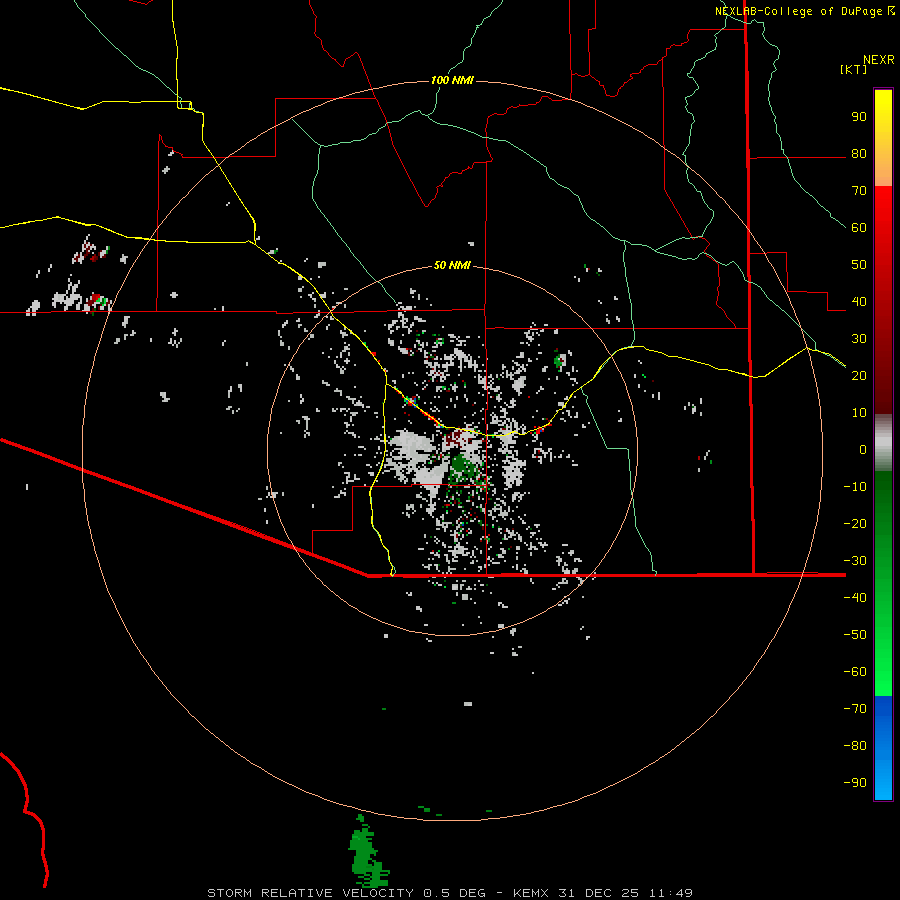Click the -80 value on the velocity scale
The width and height of the screenshot is (900, 900).
(855, 746)
